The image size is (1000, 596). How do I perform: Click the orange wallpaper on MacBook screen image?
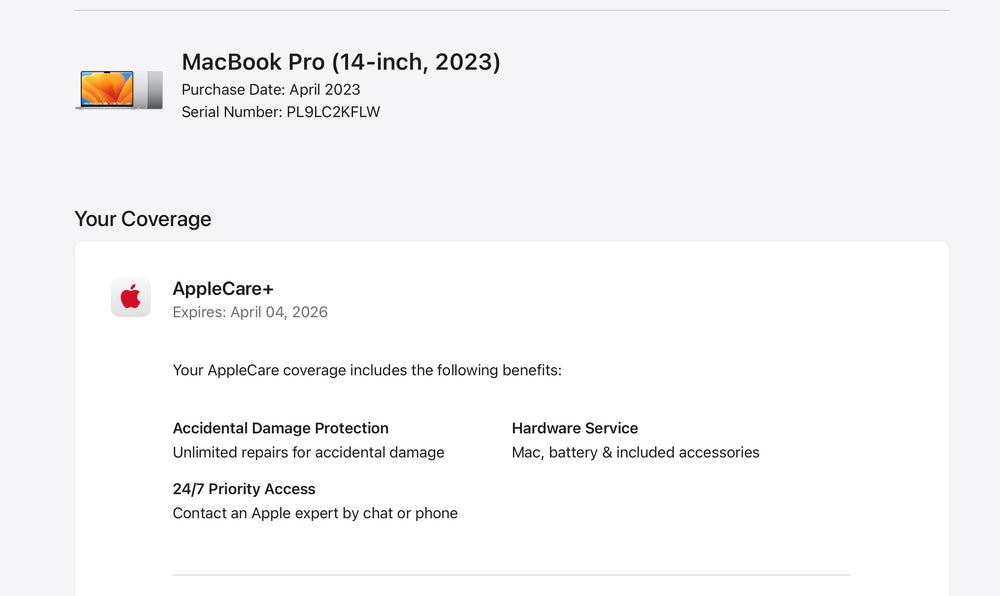[x=107, y=88]
